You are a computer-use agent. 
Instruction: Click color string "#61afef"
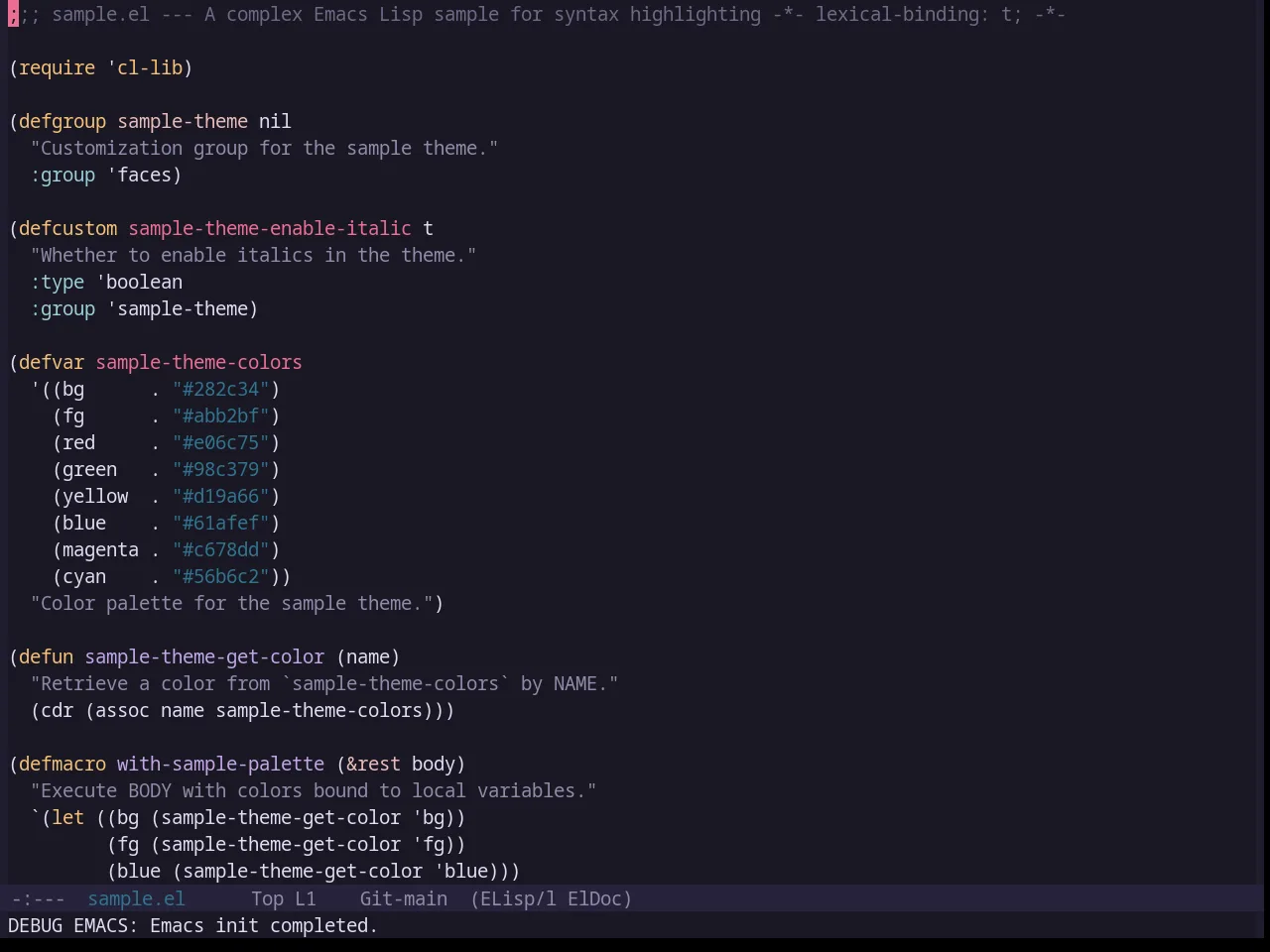(220, 523)
